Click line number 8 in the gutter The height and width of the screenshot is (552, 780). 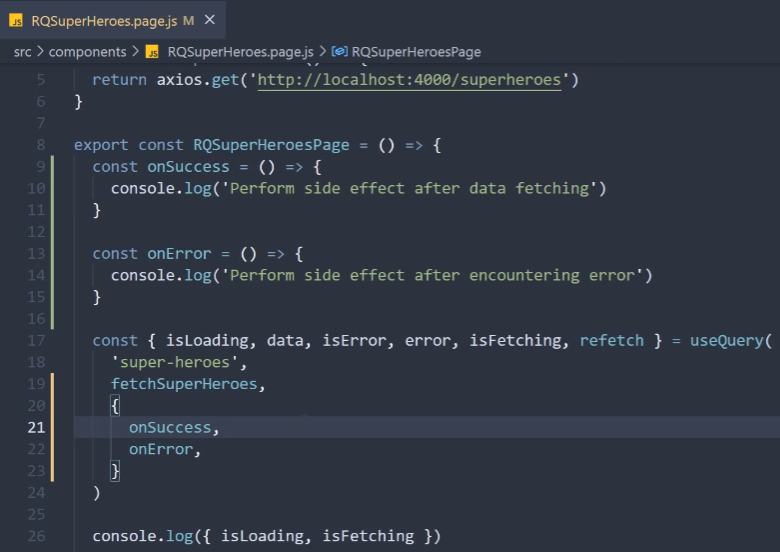[x=40, y=145]
